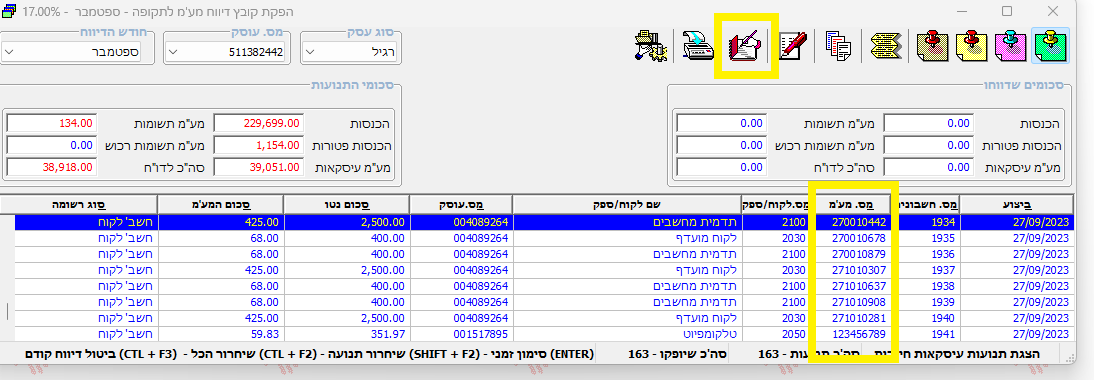Click the סכום המע"מ column header
The image size is (1094, 380).
(220, 204)
